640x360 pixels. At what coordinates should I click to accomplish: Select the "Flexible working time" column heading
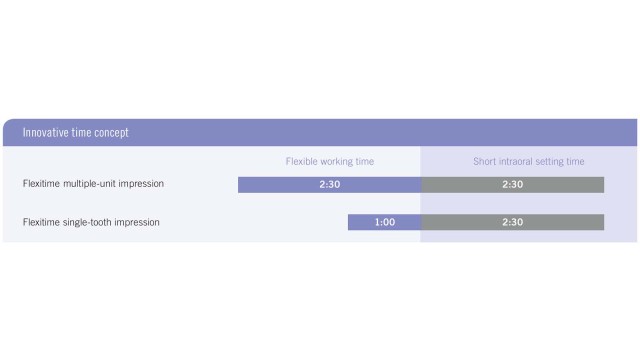coord(330,161)
